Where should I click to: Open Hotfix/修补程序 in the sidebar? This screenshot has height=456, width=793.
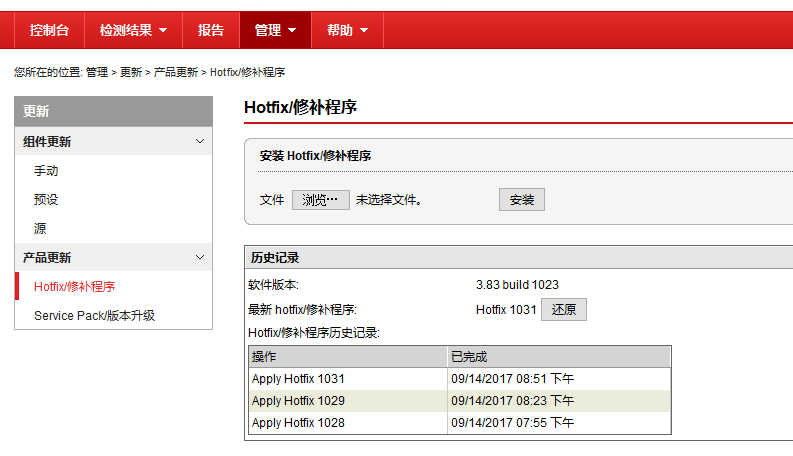click(x=74, y=286)
